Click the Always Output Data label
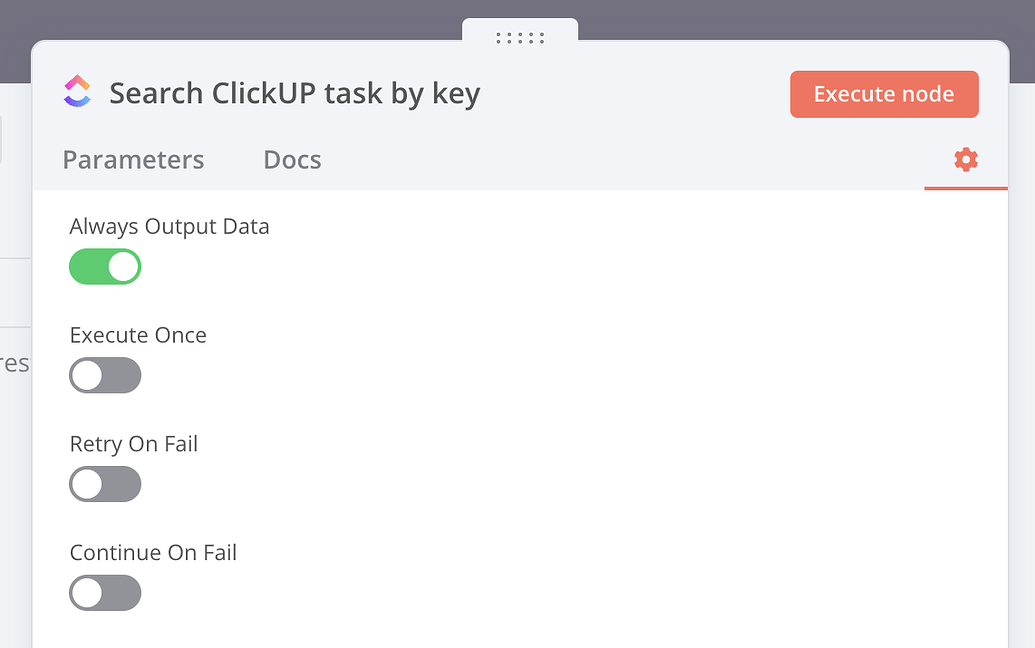This screenshot has height=648, width=1035. coord(169,227)
